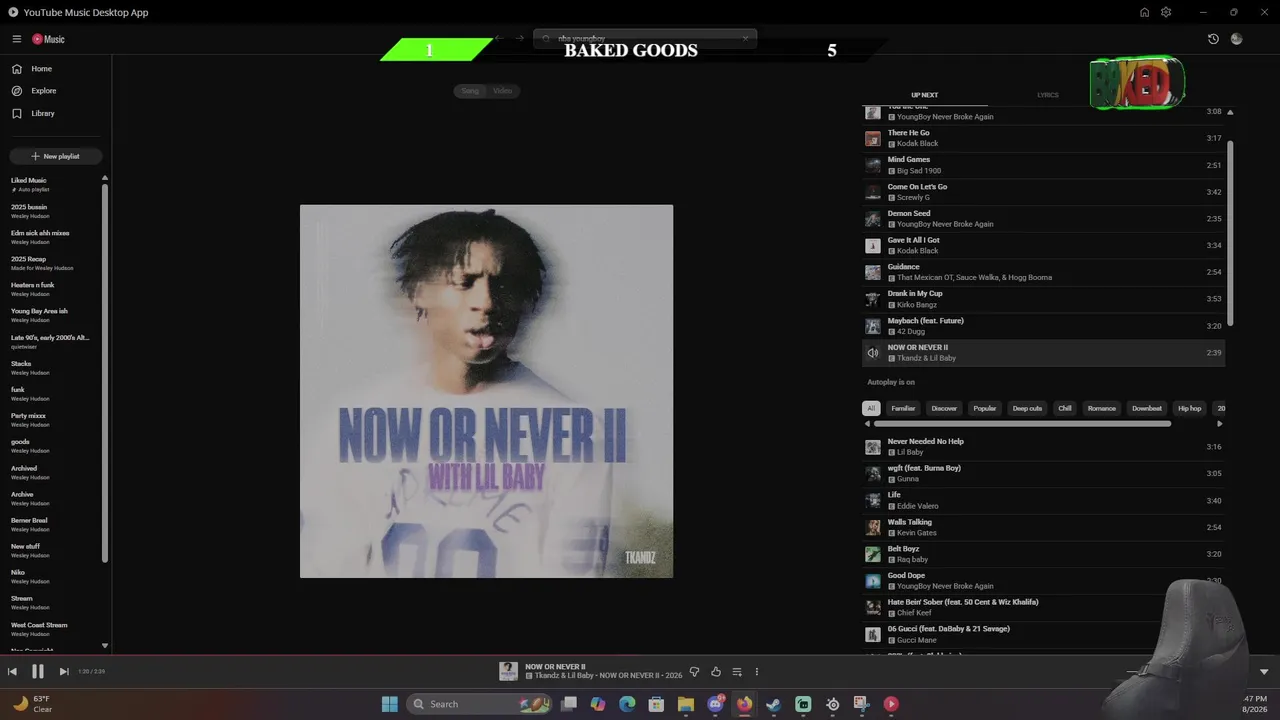Select the Deep cuts filter chip
Screen dimensions: 1280x720
coord(1027,408)
